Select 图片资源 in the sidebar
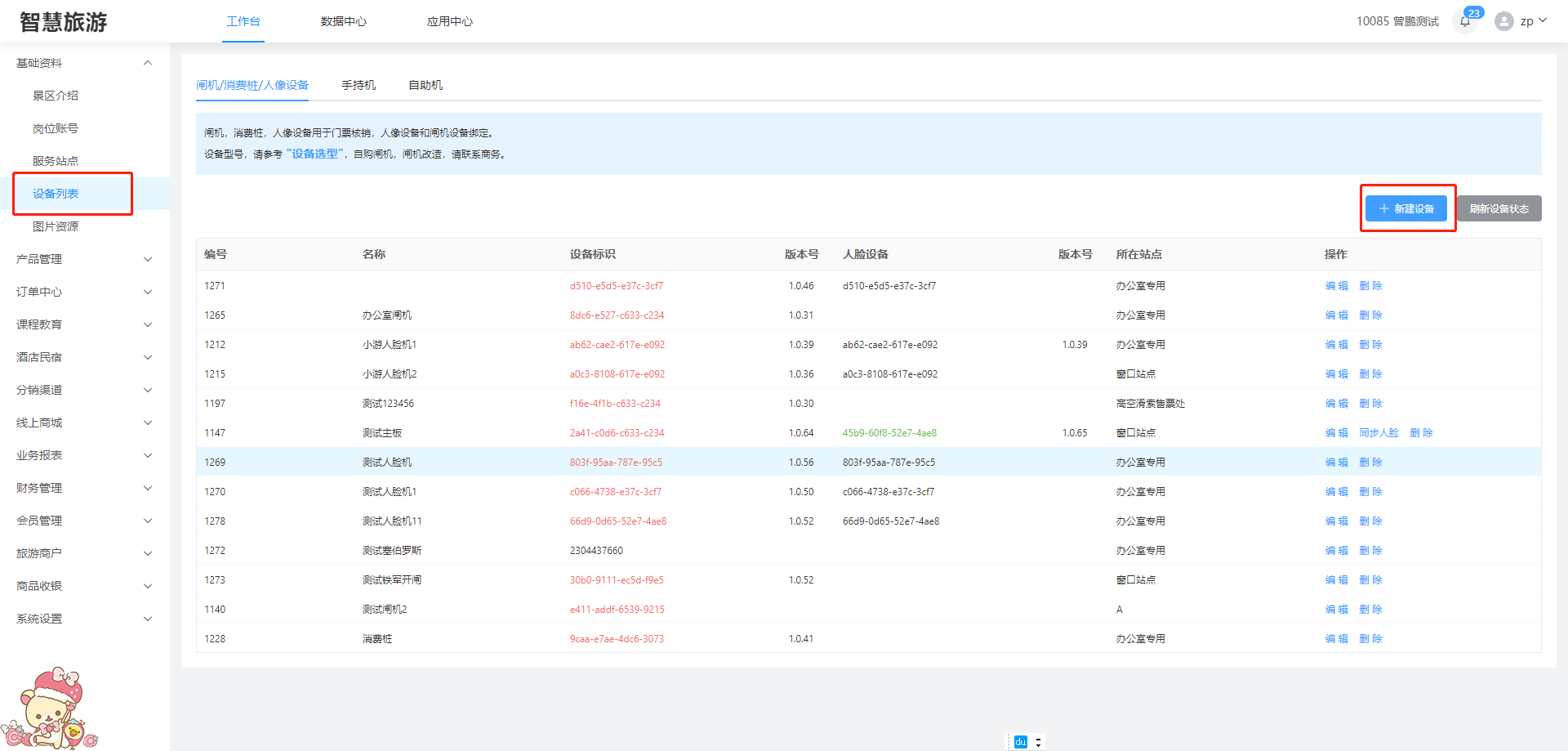Screen dimensions: 1568x751 [56, 226]
